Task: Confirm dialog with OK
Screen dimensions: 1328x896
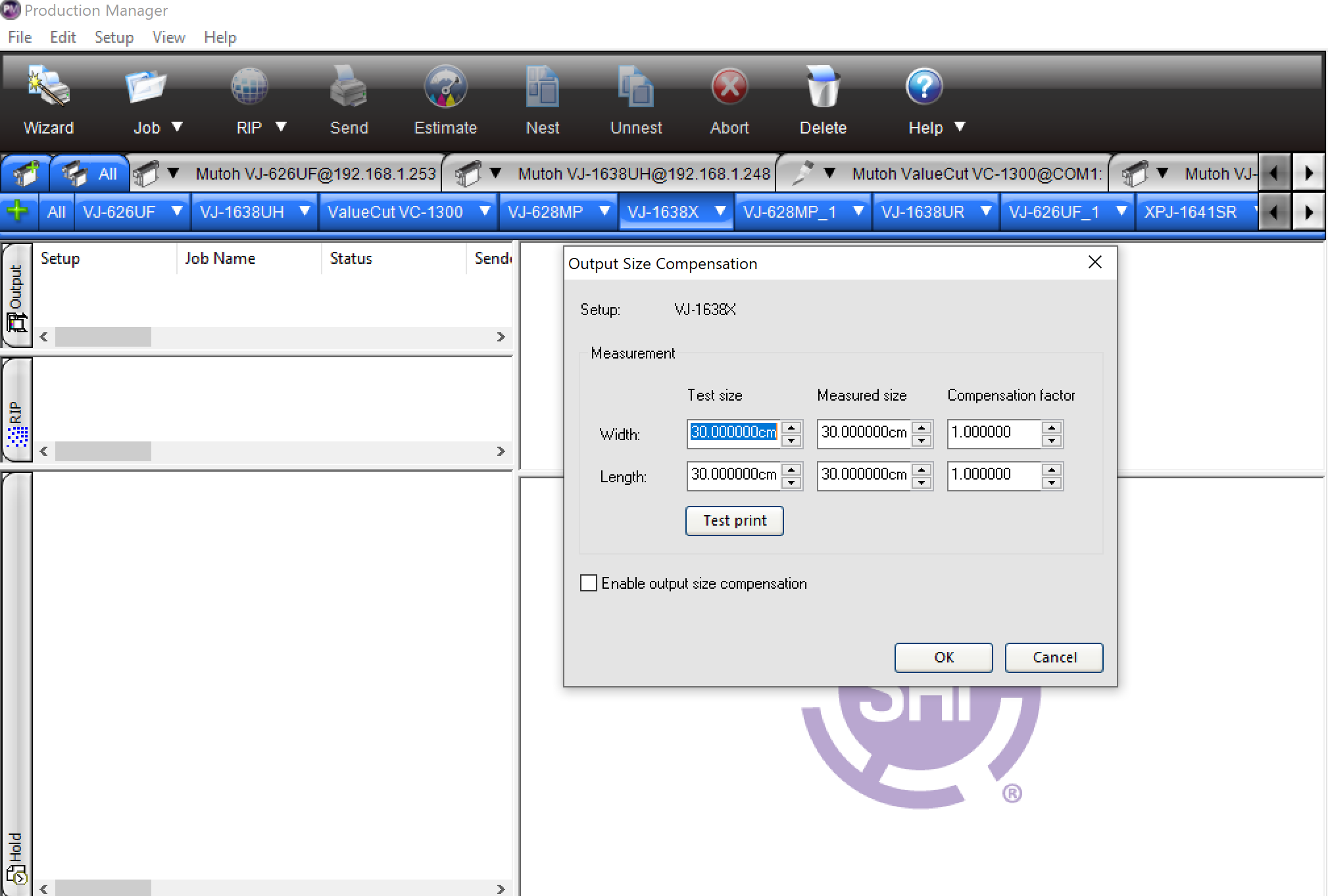Action: tap(943, 657)
